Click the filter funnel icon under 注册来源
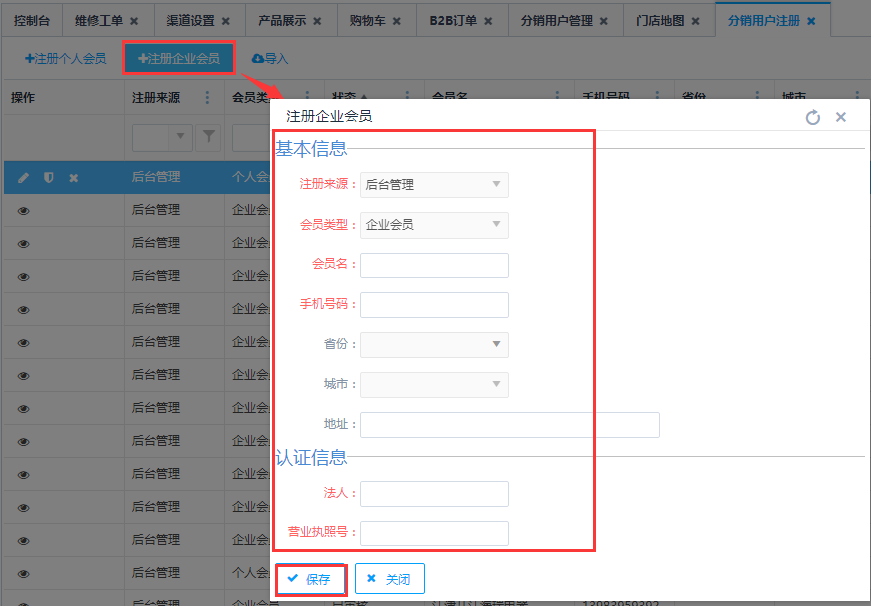This screenshot has width=871, height=606. point(208,136)
